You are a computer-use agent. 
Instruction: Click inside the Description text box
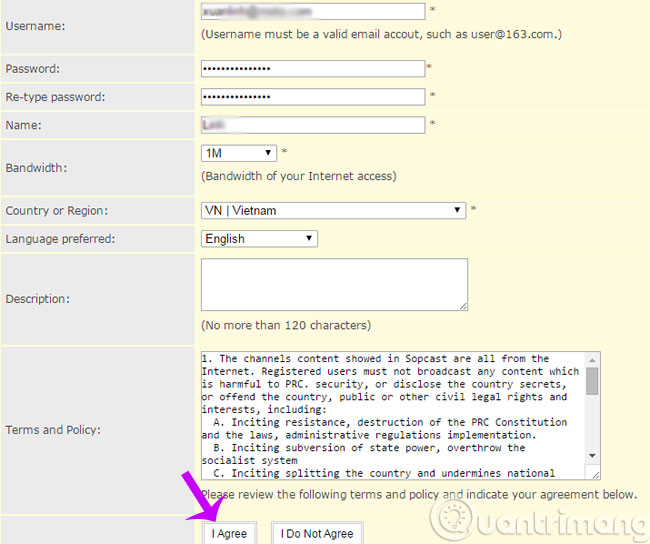coord(334,284)
